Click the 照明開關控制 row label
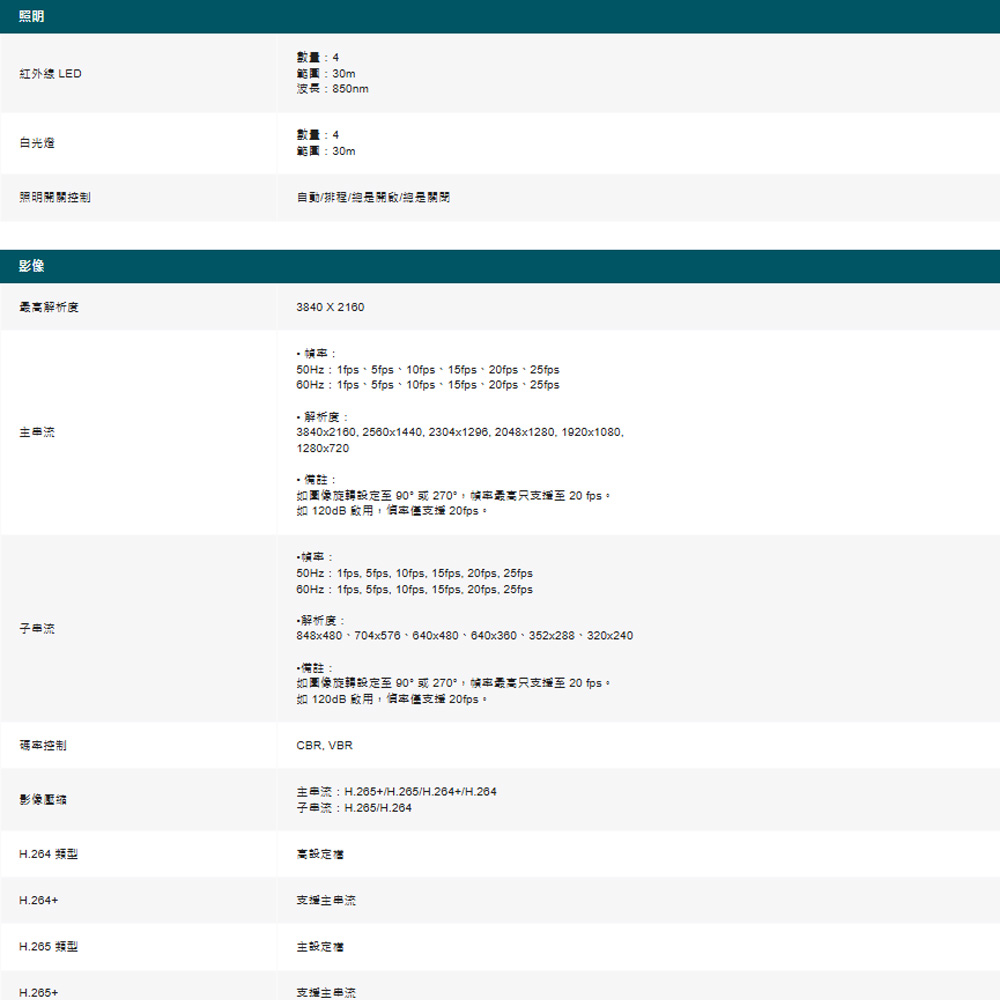This screenshot has width=1000, height=1000. 55,198
